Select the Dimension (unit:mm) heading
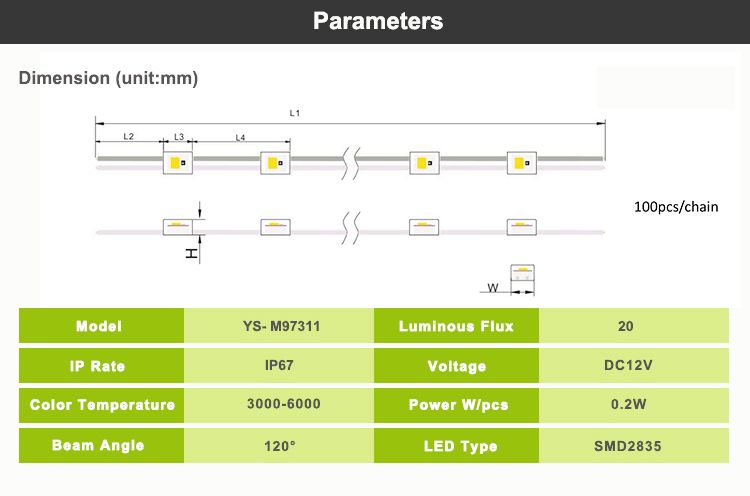The height and width of the screenshot is (496, 750). tap(108, 78)
